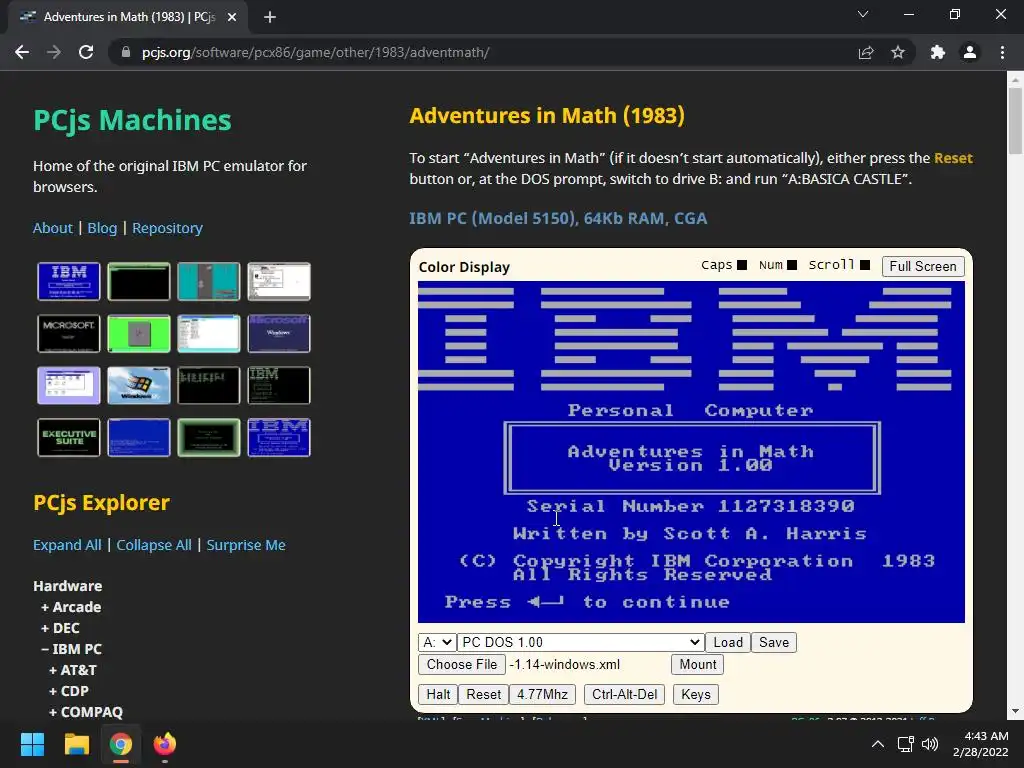Expand the Arcade tree node
This screenshot has height=768, width=1024.
pos(71,607)
